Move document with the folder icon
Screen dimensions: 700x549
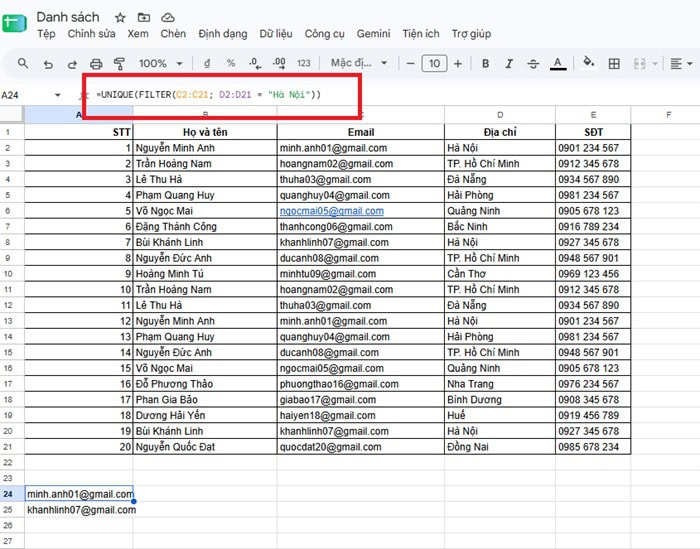pos(144,17)
